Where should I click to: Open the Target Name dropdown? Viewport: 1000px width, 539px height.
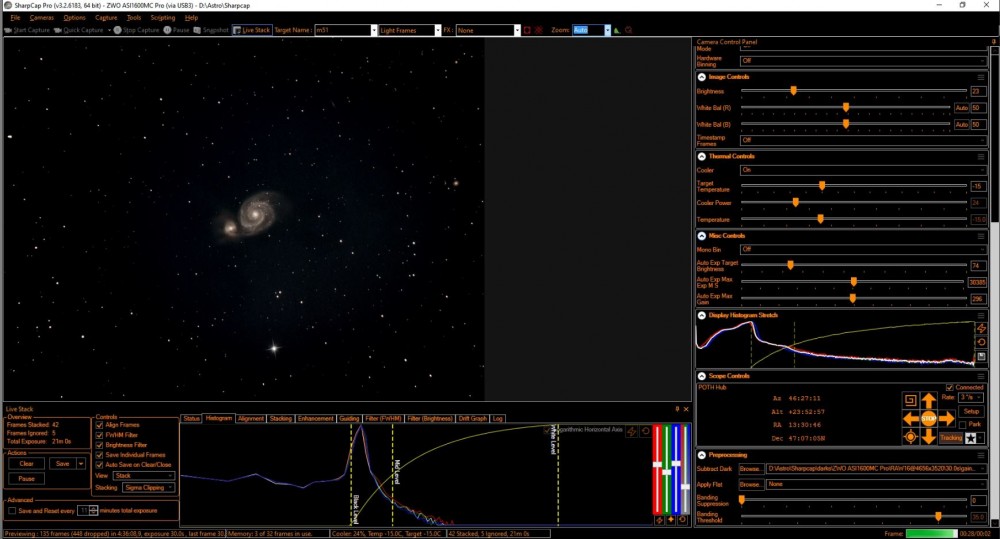coord(374,30)
